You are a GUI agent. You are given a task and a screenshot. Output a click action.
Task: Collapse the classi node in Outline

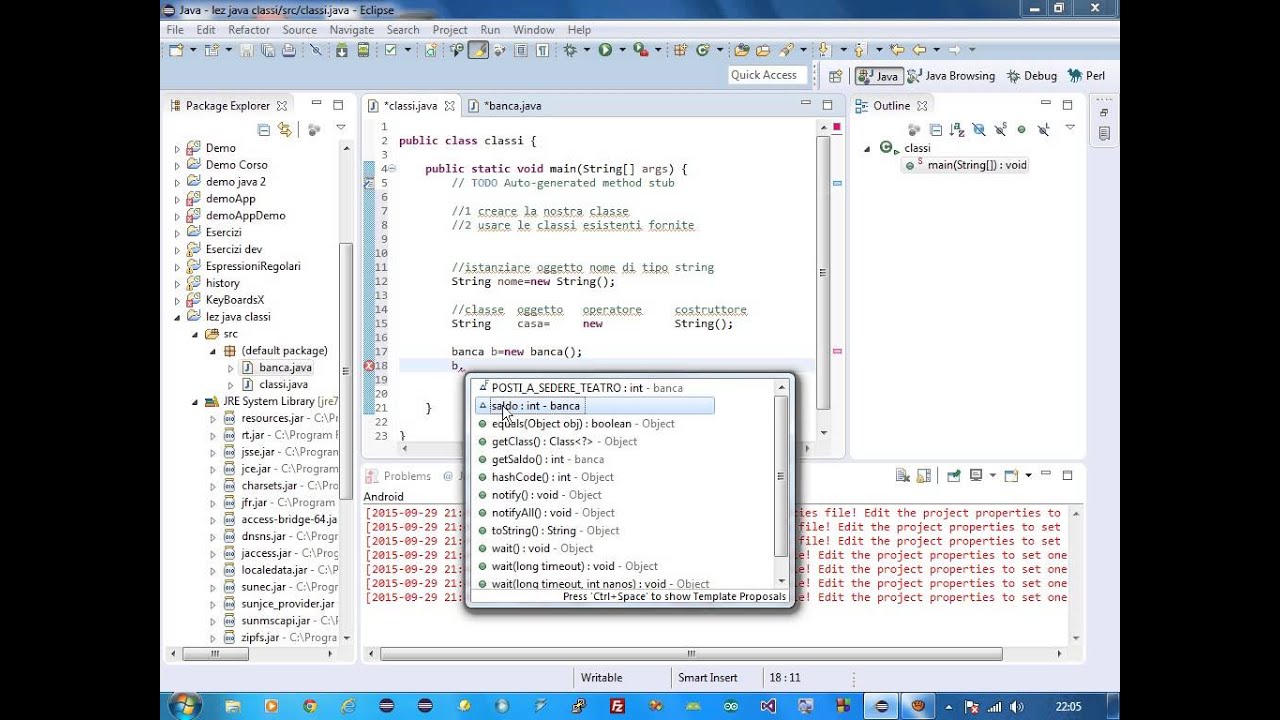click(x=867, y=148)
